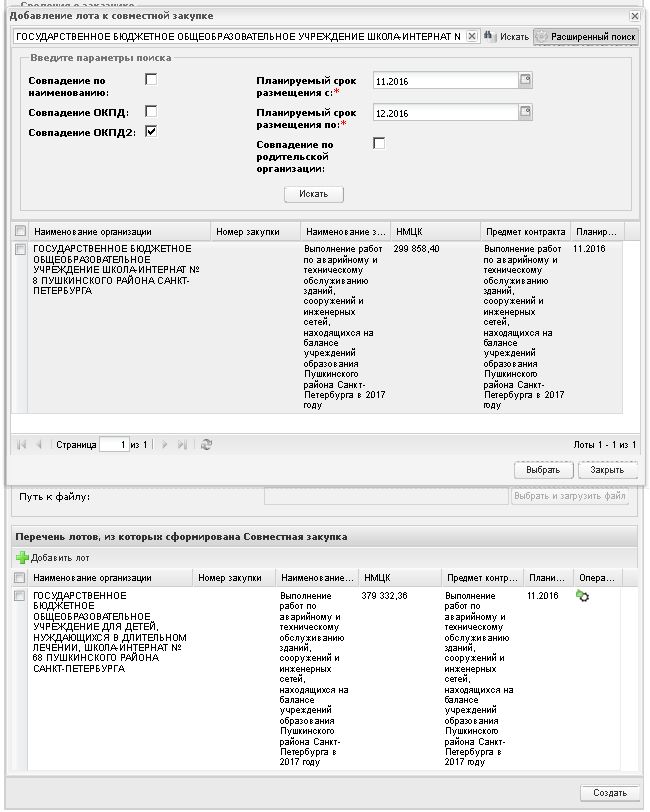Click green plus Добавить лот icon
Viewport: 650px width, 812px height.
[22, 558]
